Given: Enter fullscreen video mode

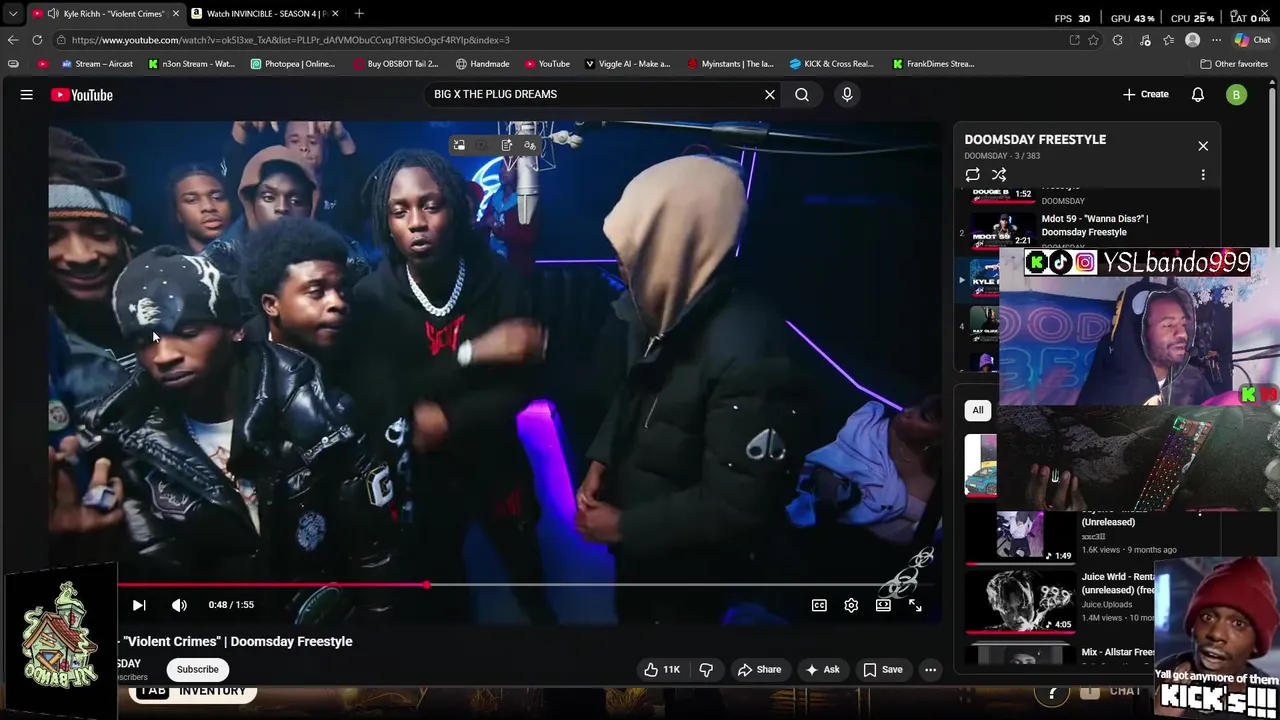Looking at the screenshot, I should [915, 605].
